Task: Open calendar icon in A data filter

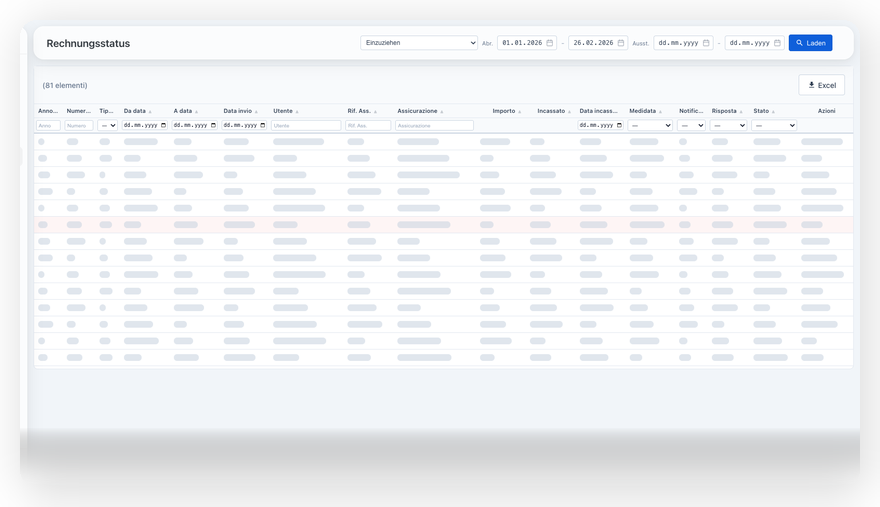Action: (213, 125)
